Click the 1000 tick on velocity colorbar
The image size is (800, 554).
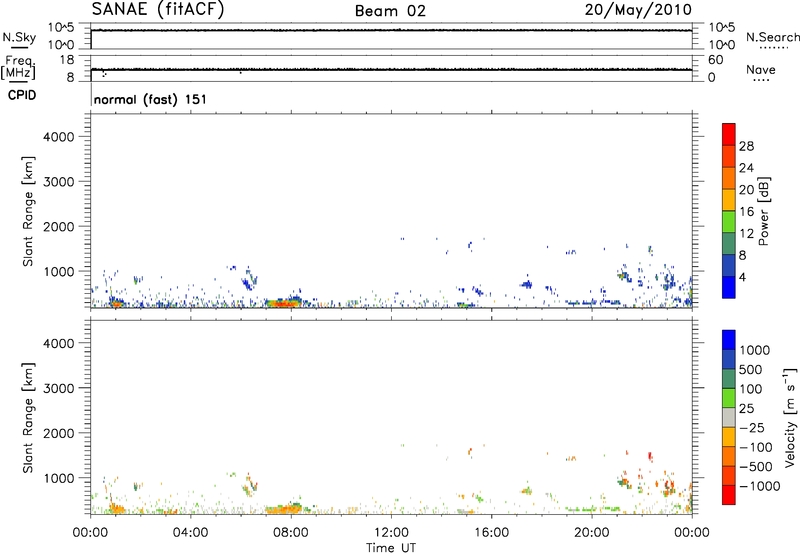[x=754, y=350]
